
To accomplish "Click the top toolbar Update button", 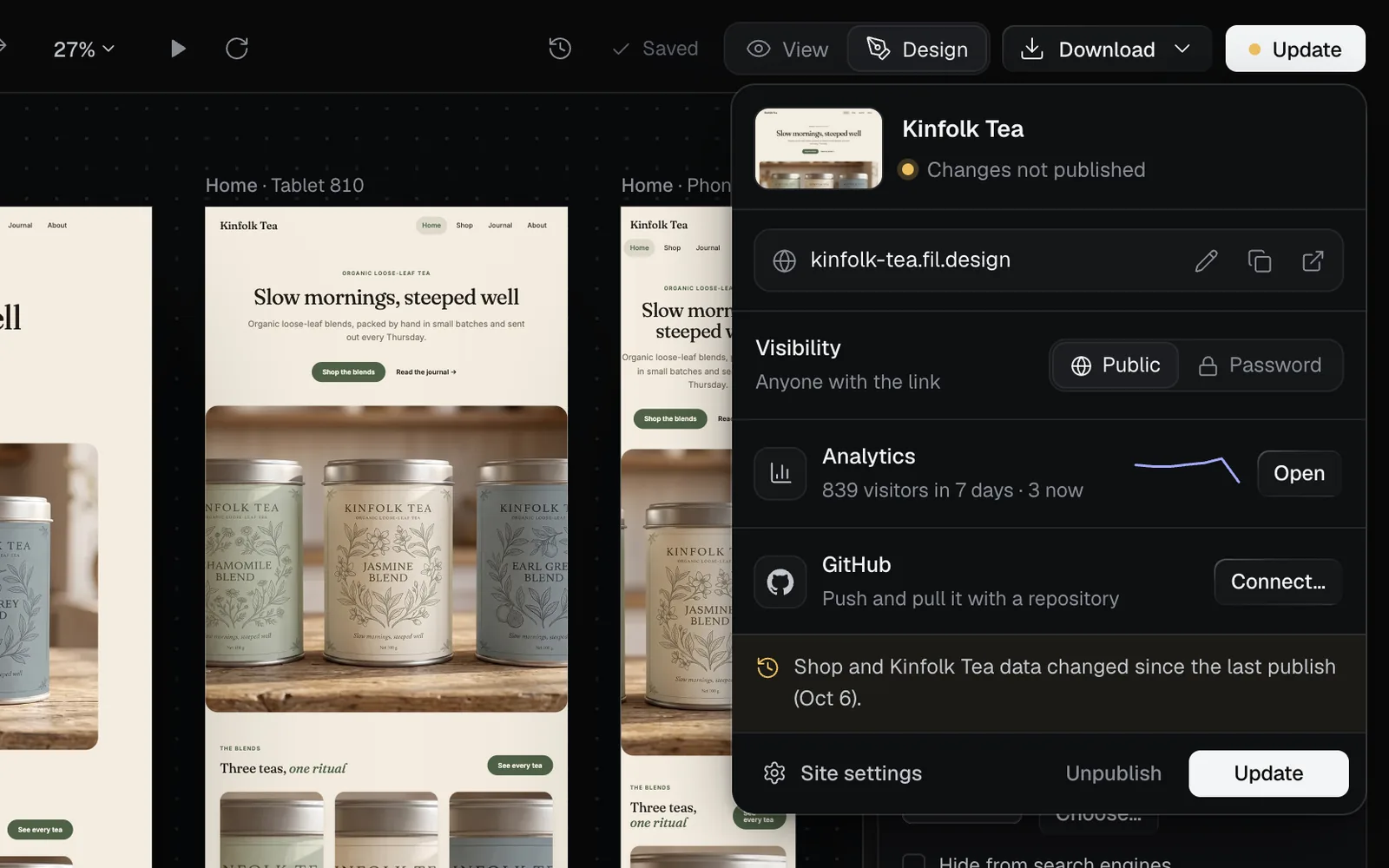I will (1295, 49).
